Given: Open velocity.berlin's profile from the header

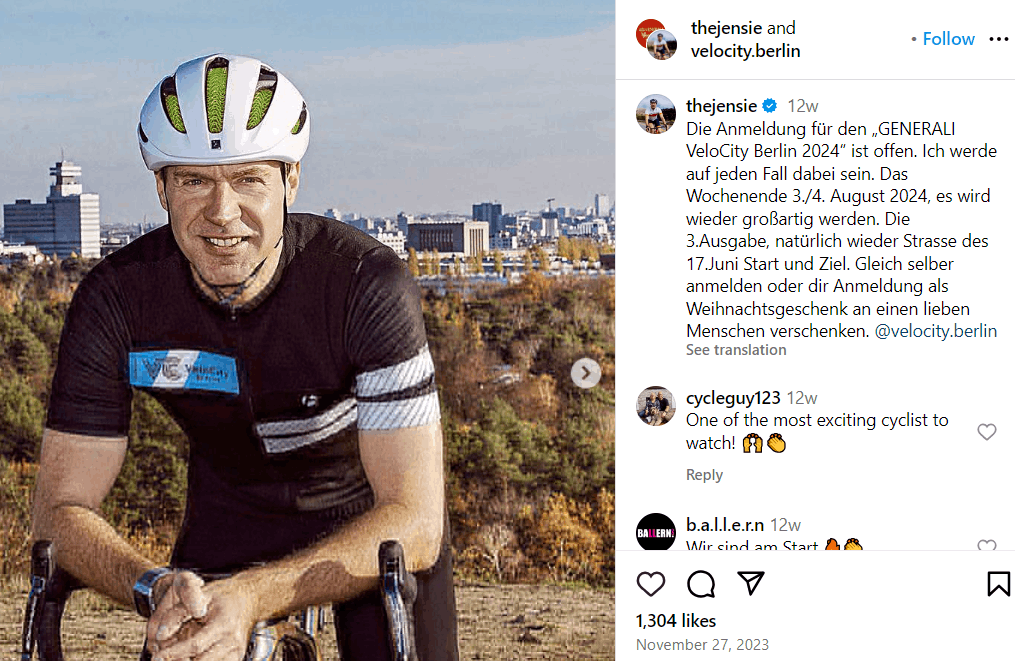Looking at the screenshot, I should 745,50.
